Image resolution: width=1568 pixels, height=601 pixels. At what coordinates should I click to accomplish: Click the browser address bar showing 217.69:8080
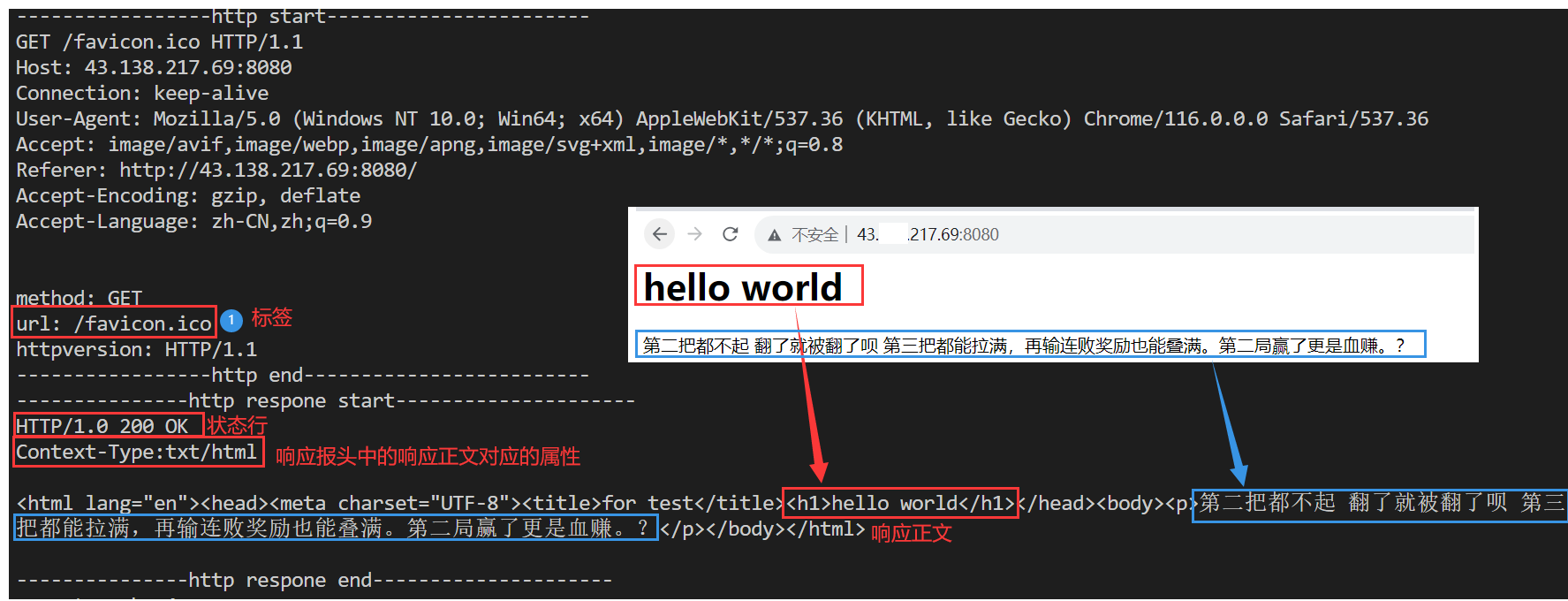pos(1113,234)
